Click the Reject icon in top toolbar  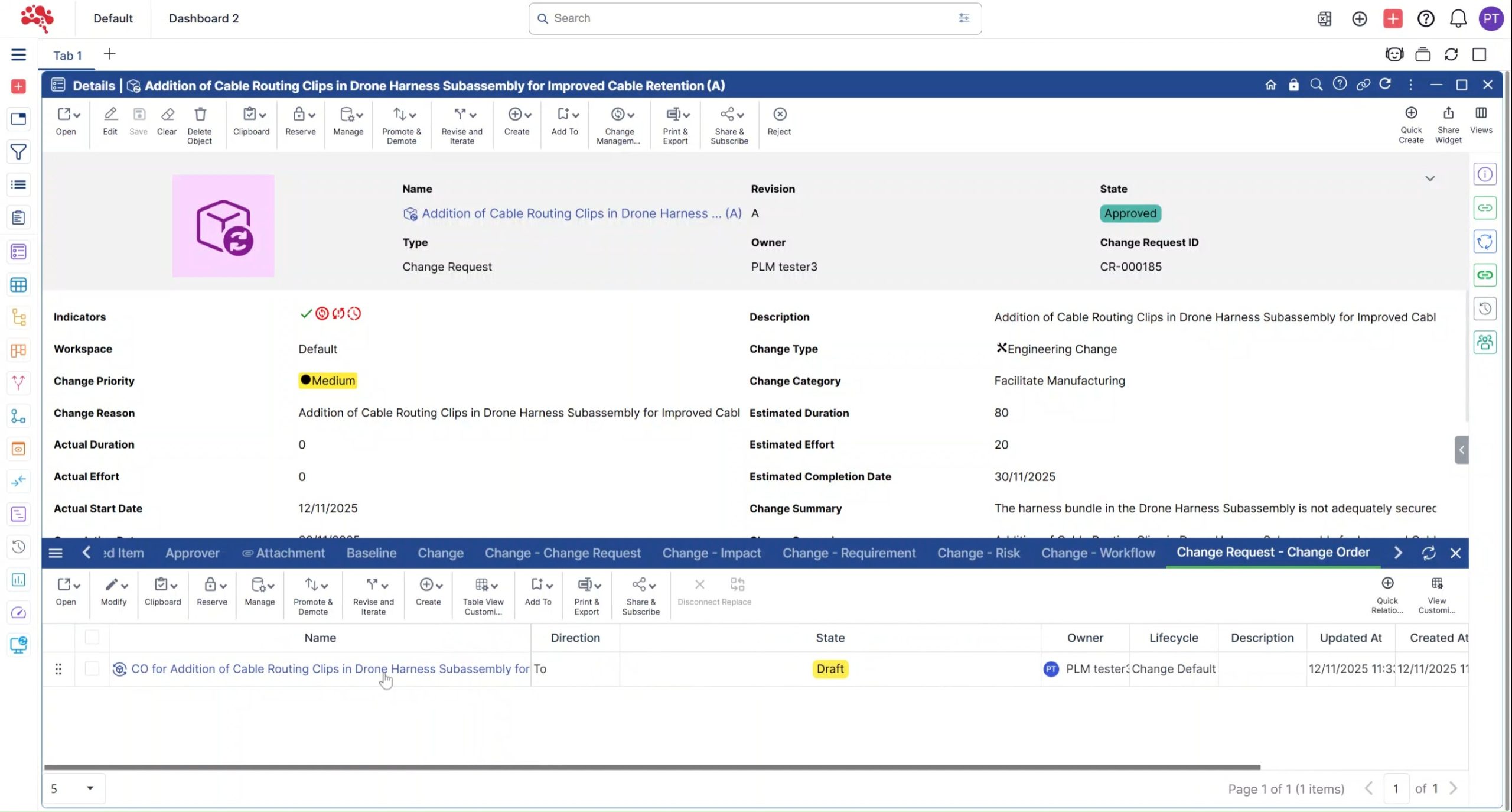pyautogui.click(x=779, y=115)
